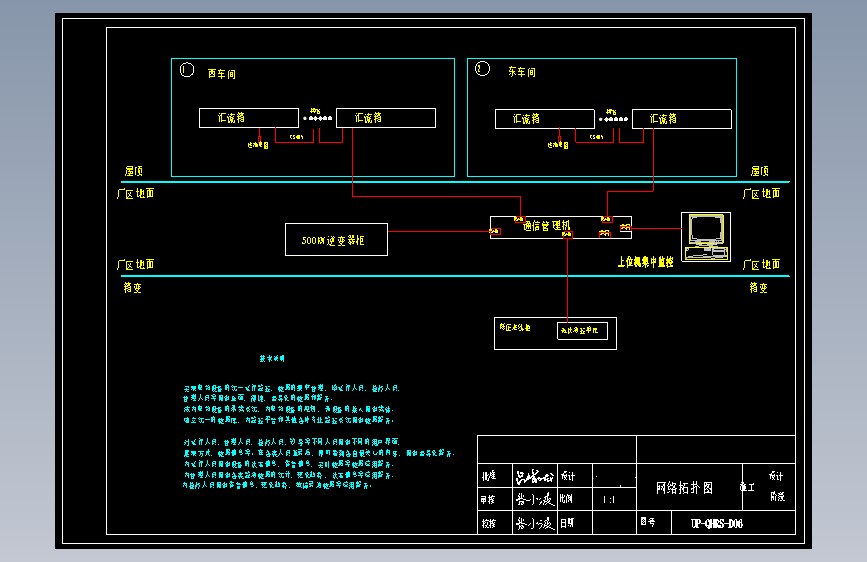The image size is (867, 562).
Task: Select the signature next to 审核
Action: point(534,499)
